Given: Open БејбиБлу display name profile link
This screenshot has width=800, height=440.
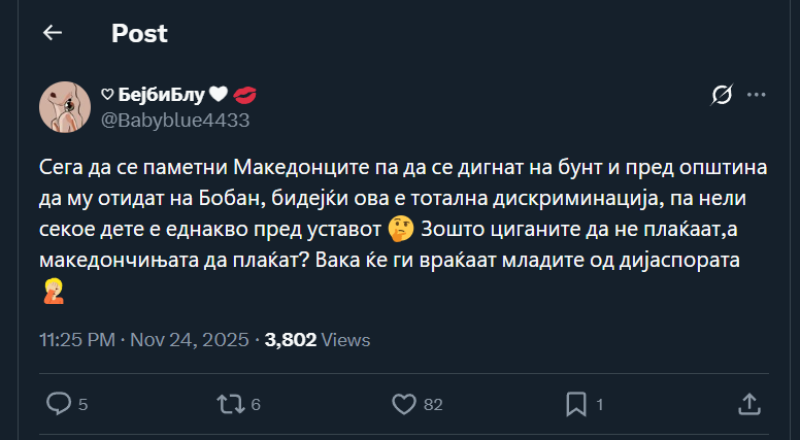Looking at the screenshot, I should pyautogui.click(x=161, y=95).
